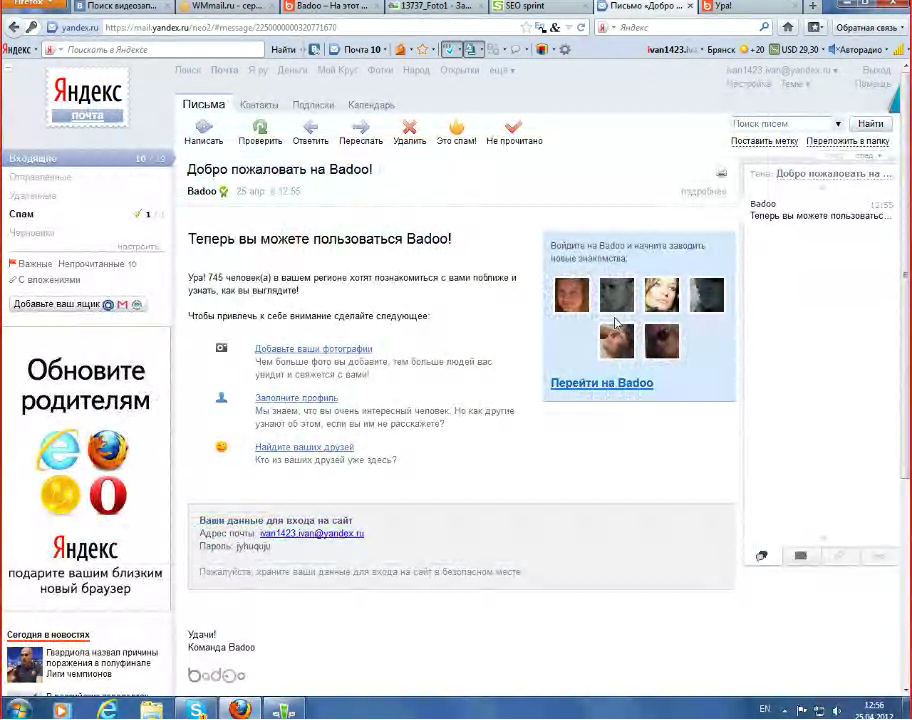Click the verified sender icon beside Badoo
The height and width of the screenshot is (720, 912).
click(x=224, y=191)
